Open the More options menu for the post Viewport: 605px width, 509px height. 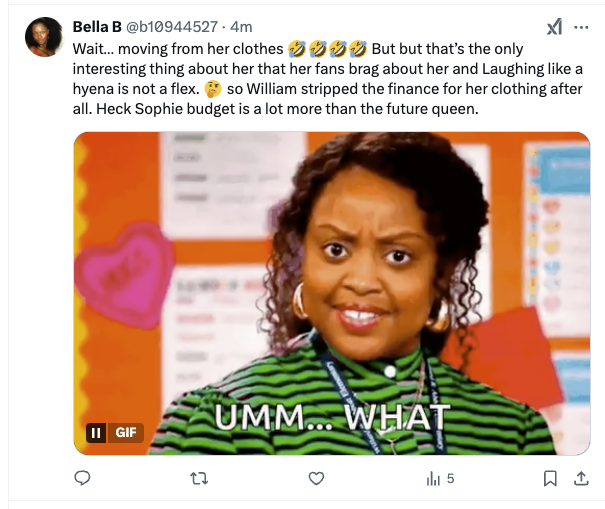tap(581, 27)
